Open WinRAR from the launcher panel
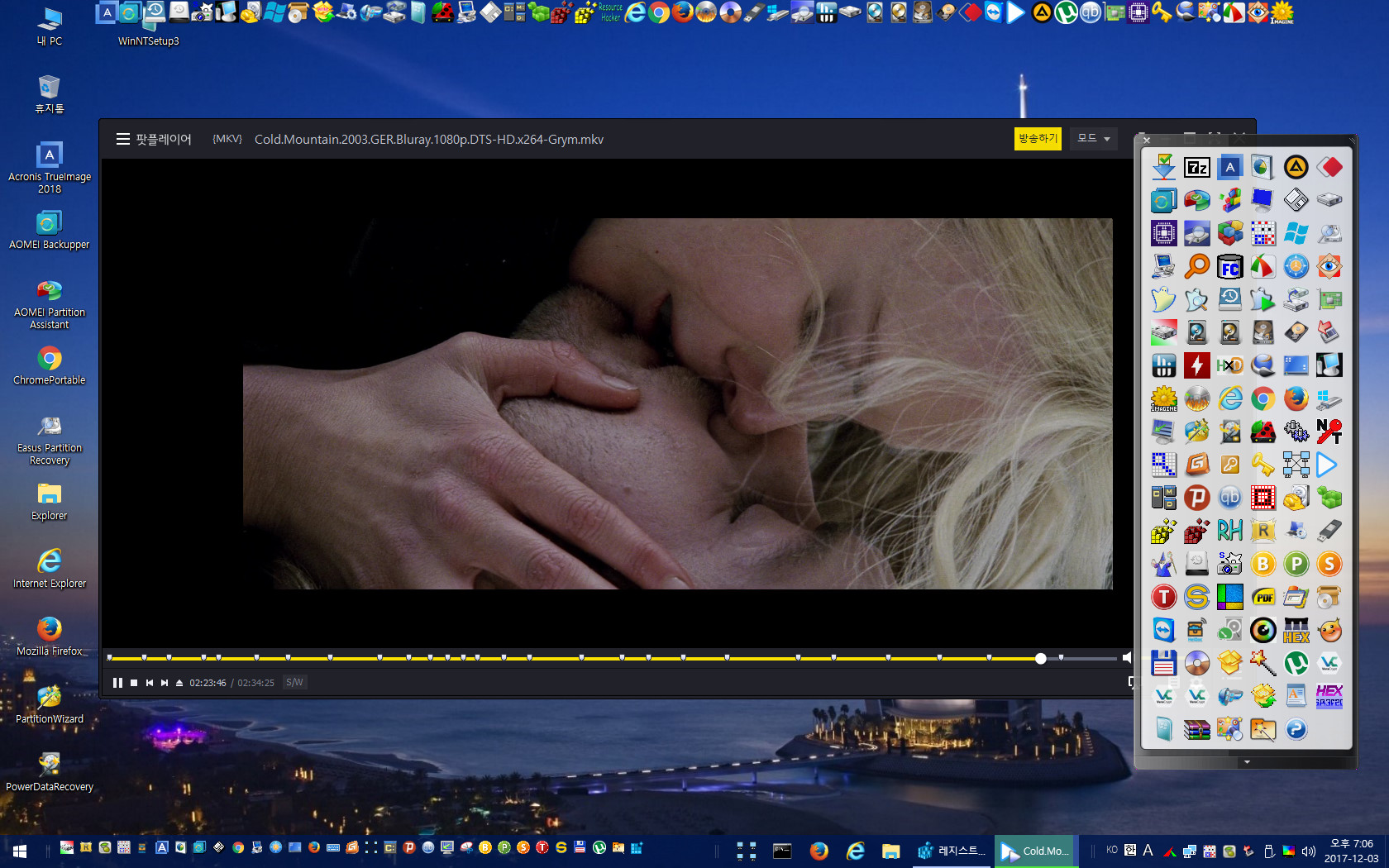Viewport: 1389px width, 868px height. pos(1196,729)
